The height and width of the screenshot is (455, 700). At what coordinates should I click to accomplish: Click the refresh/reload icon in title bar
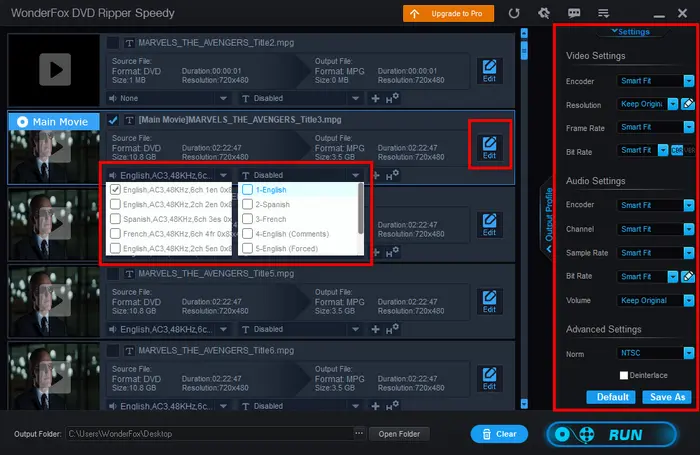coord(514,13)
